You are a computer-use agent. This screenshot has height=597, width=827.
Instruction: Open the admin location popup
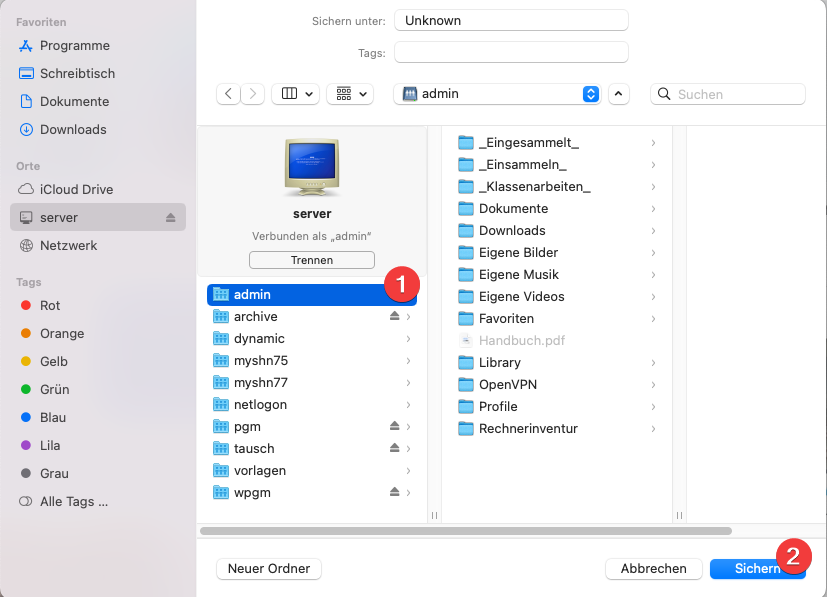(x=497, y=94)
